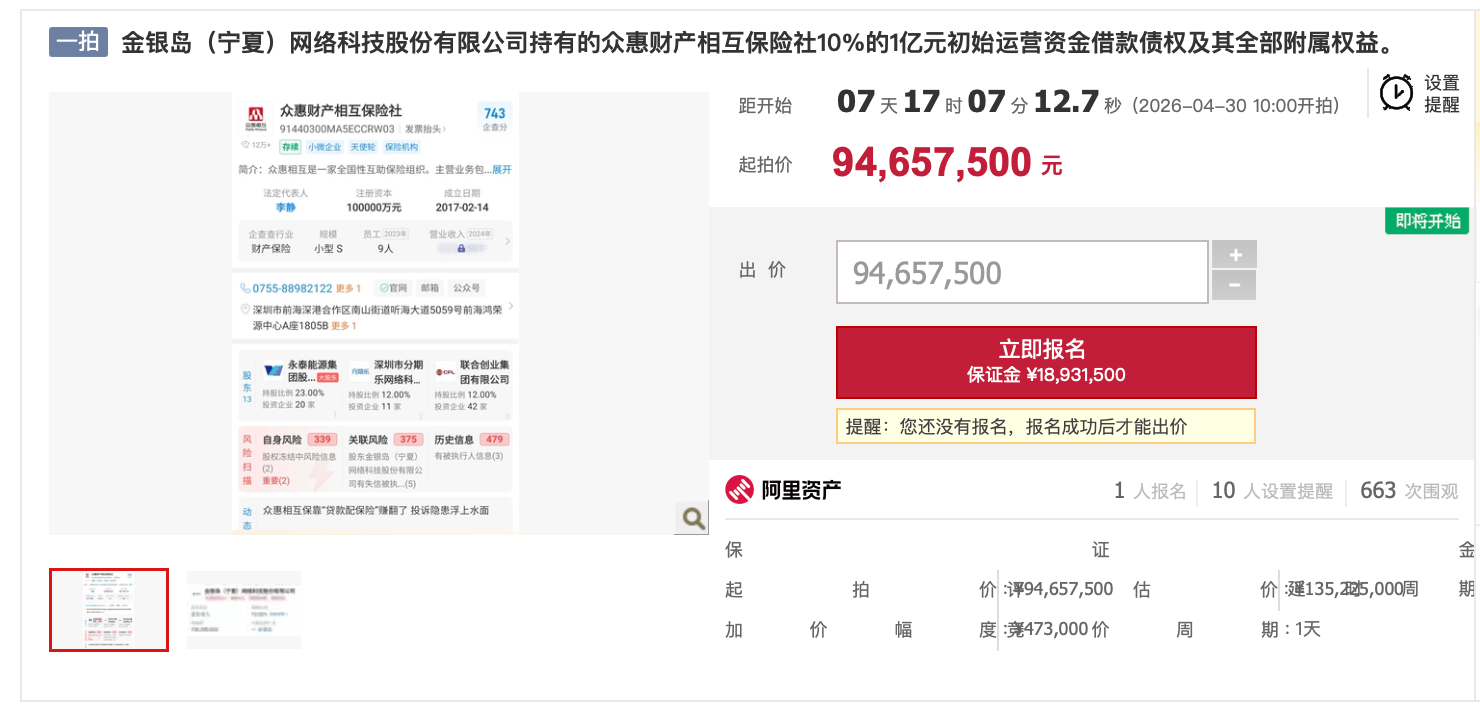
Task: Open 官网 via its checkmark icon
Action: coord(384,287)
